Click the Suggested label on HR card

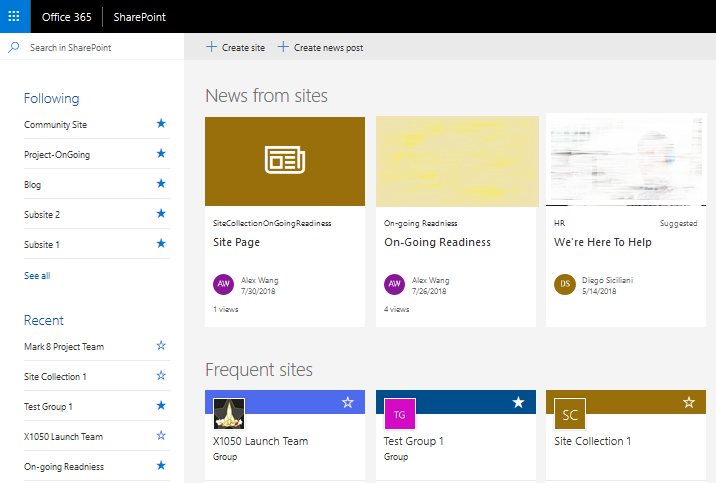[679, 223]
